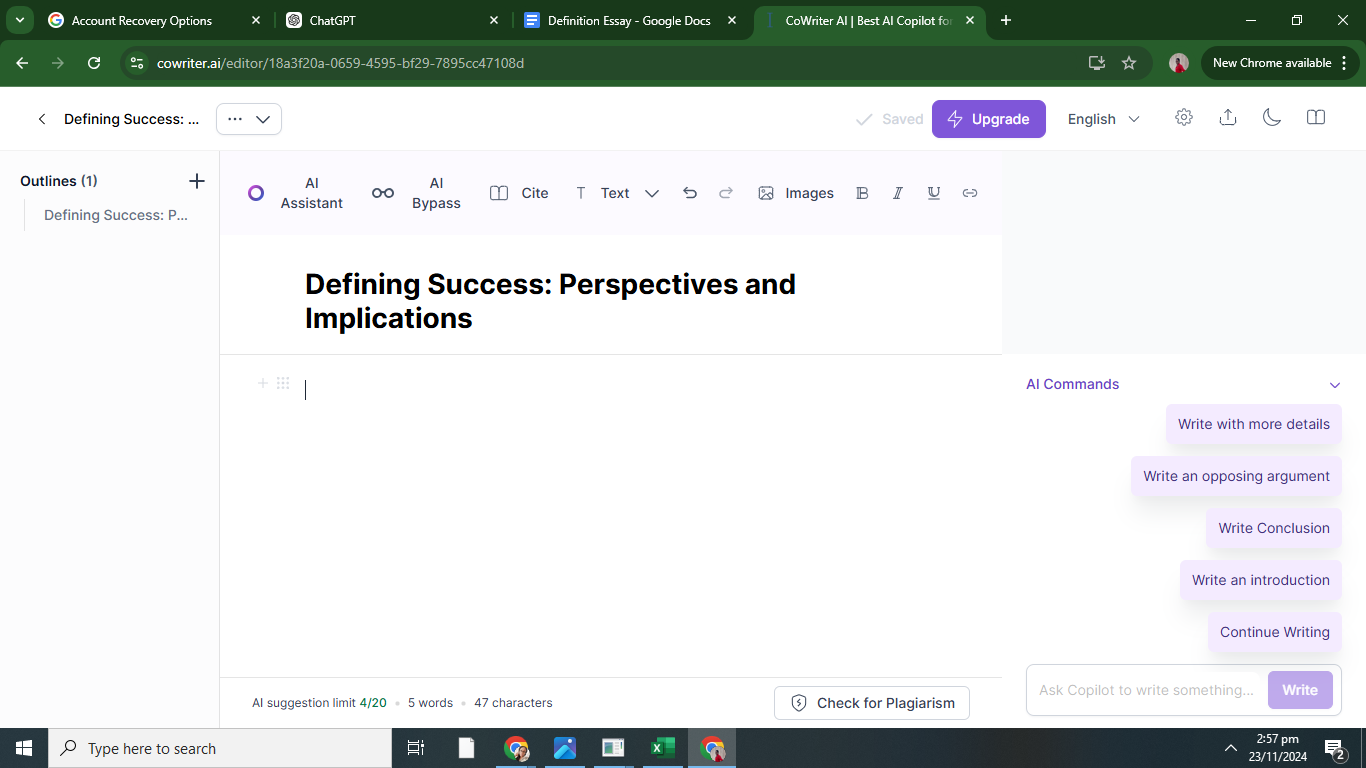Open Task View on the taskbar
This screenshot has height=768, width=1366.
point(416,748)
